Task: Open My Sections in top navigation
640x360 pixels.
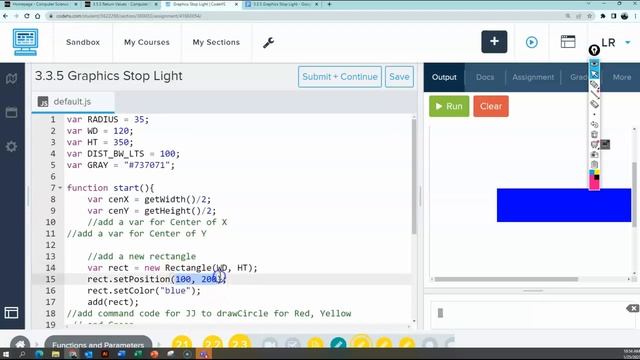Action: pyautogui.click(x=216, y=42)
